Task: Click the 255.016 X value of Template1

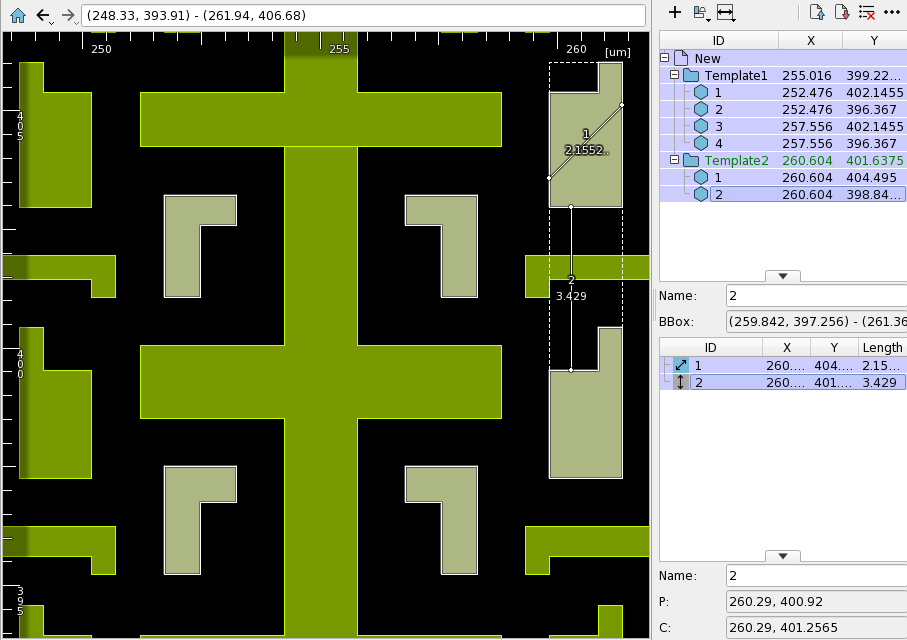Action: tap(807, 75)
